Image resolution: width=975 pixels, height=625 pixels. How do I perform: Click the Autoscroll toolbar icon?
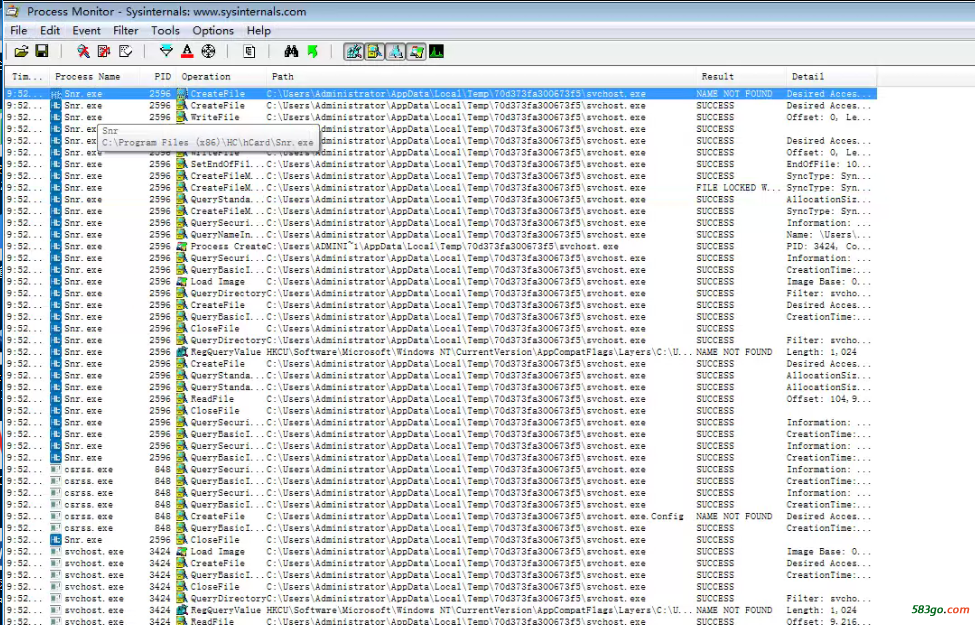(104, 52)
